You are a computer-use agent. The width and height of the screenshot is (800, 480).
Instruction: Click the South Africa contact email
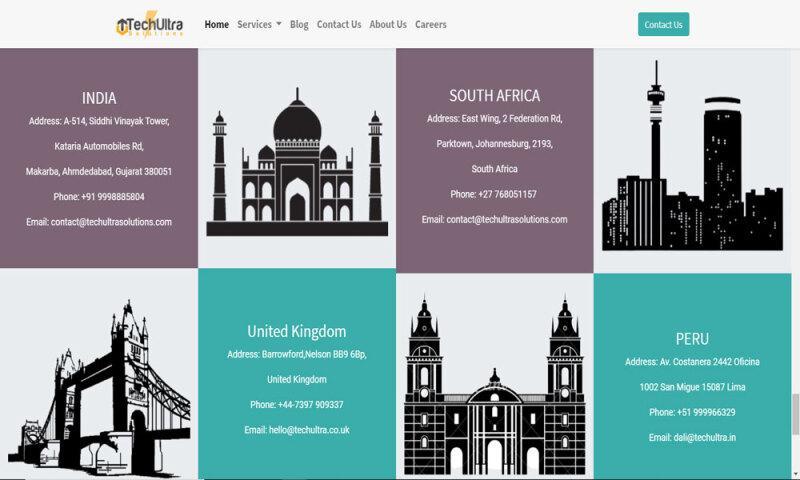[494, 219]
